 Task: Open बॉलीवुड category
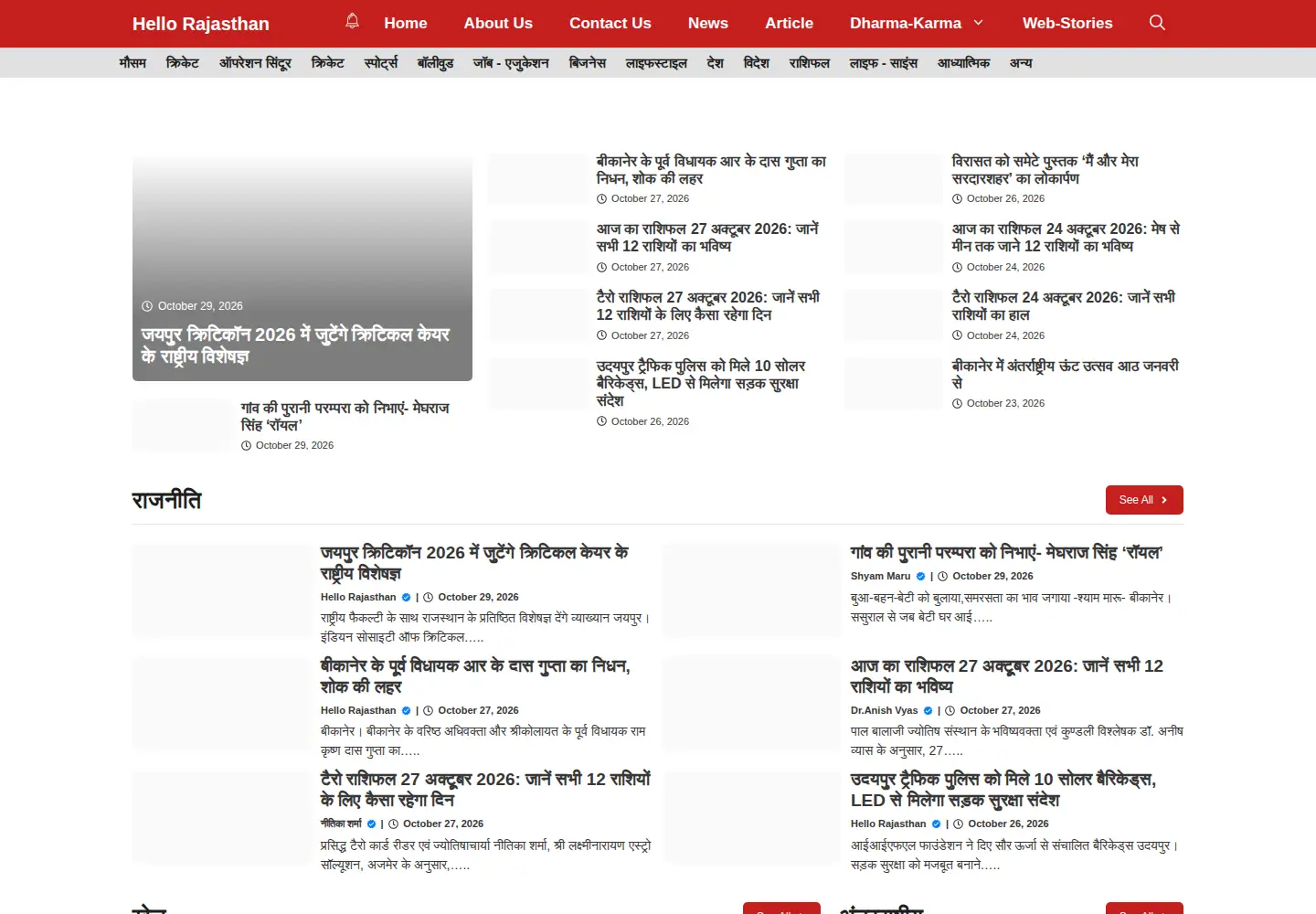click(x=436, y=63)
